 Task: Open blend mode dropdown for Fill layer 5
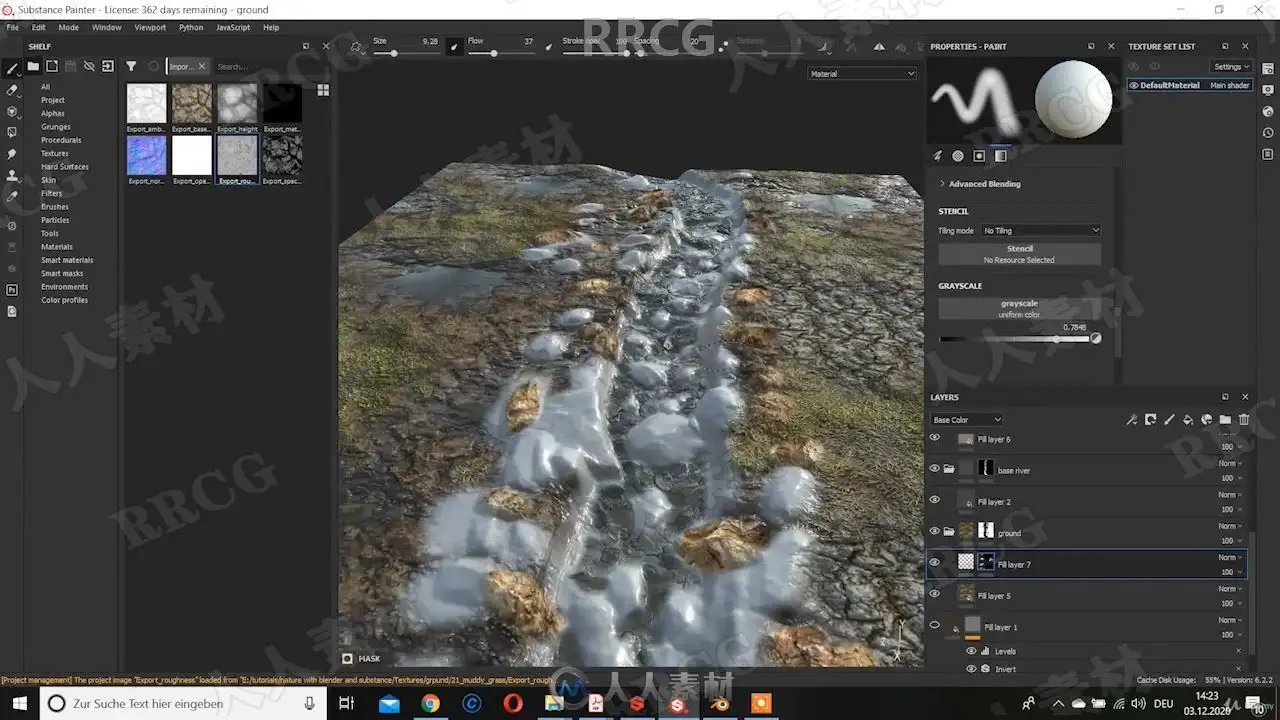pos(1230,589)
